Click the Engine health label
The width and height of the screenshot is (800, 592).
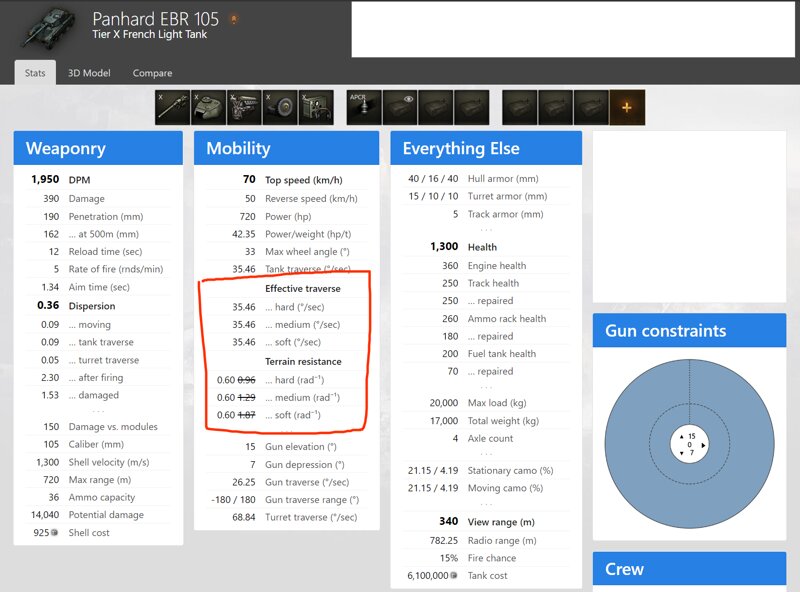click(x=496, y=266)
